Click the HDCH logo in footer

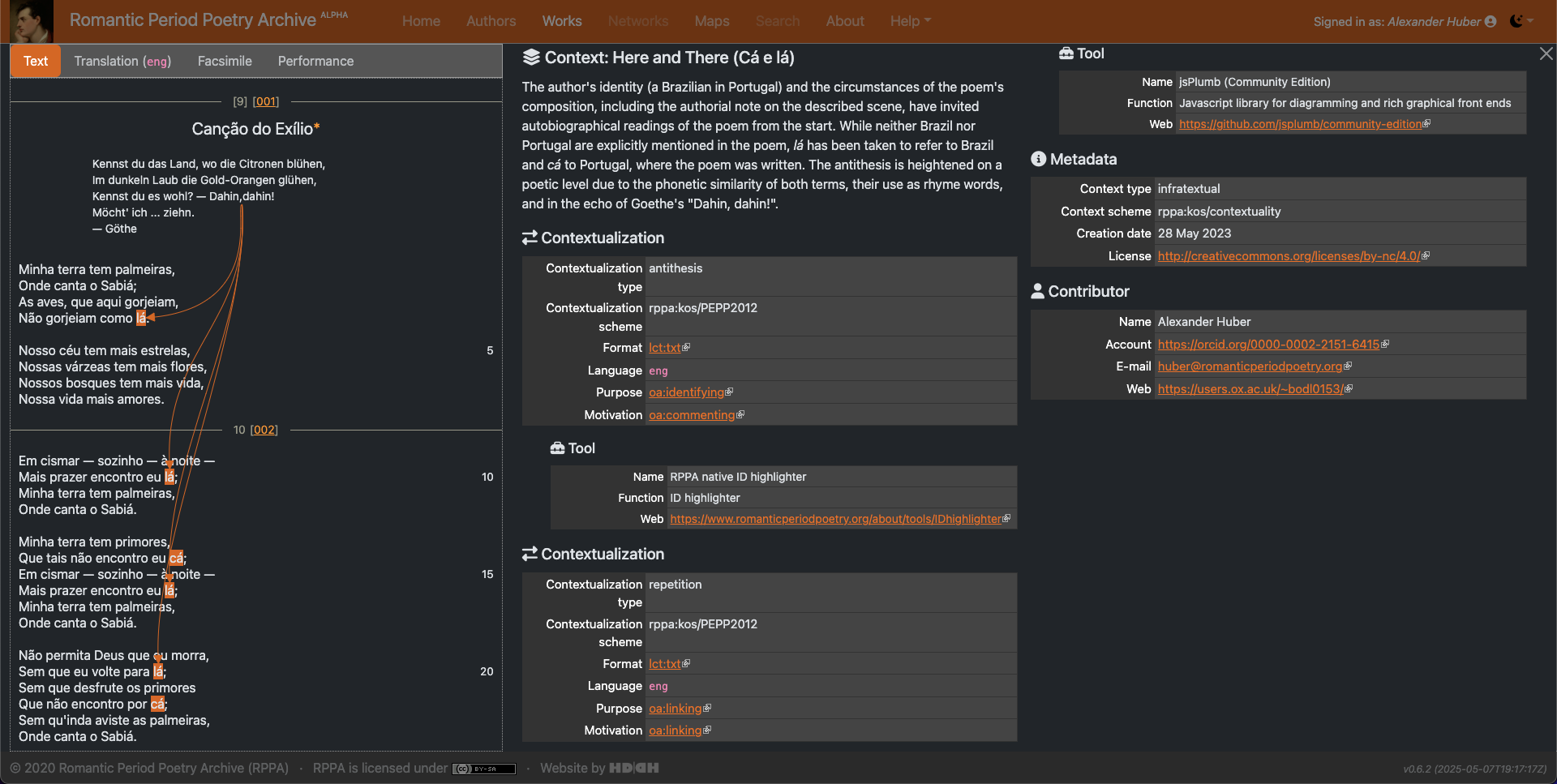[x=633, y=768]
